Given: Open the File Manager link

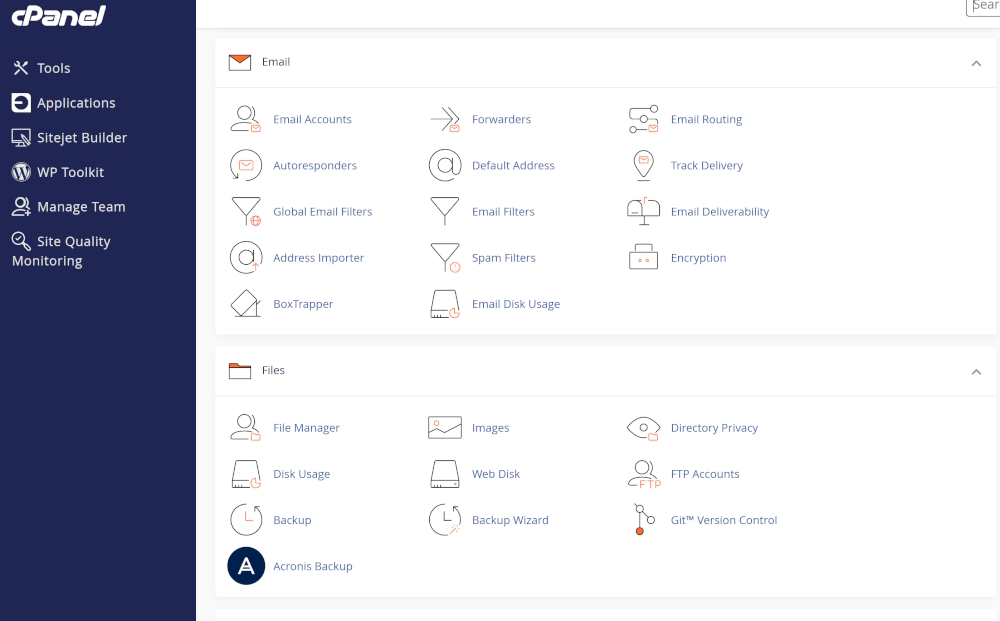Looking at the screenshot, I should (306, 428).
